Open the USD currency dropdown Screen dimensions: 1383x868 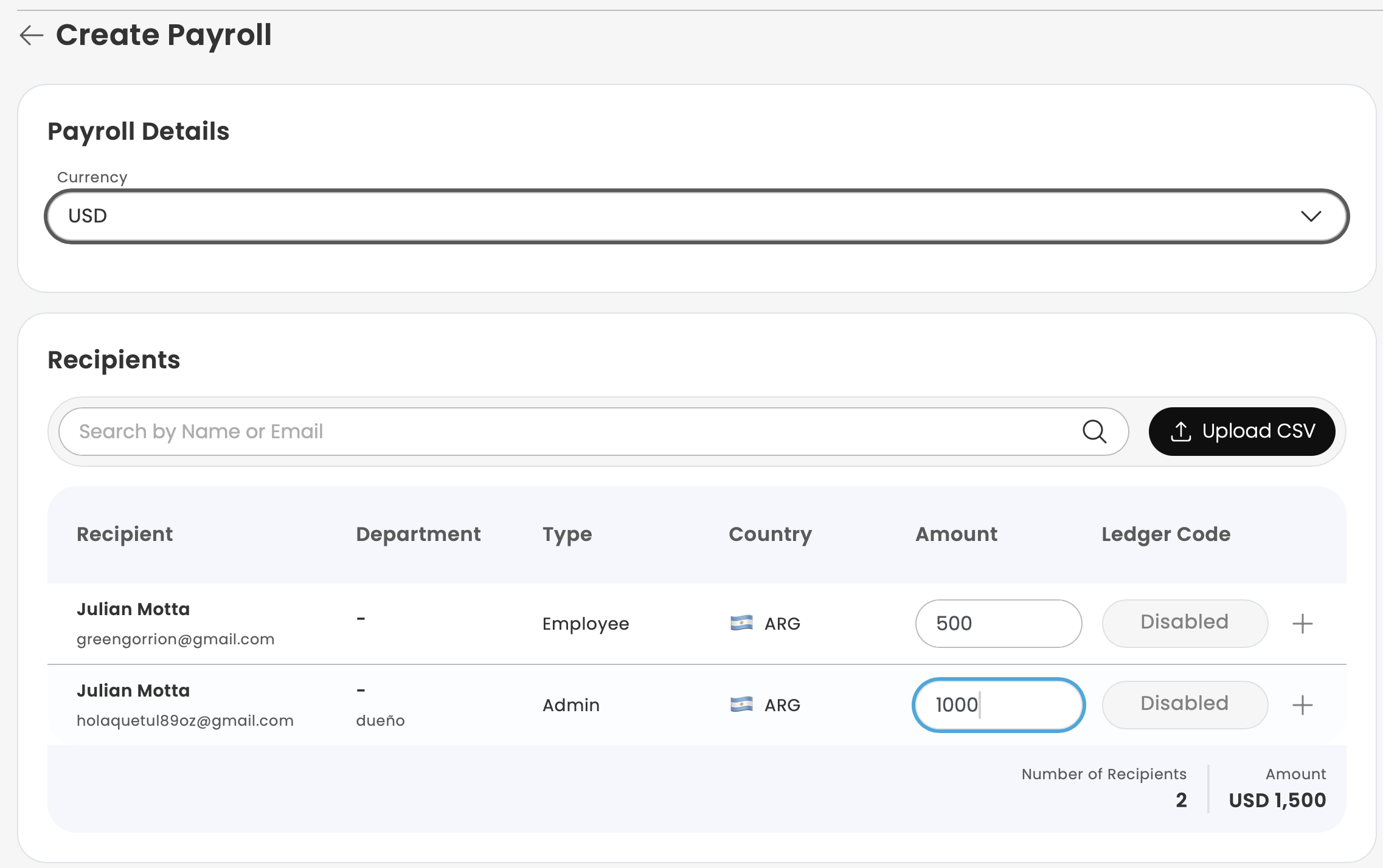696,216
